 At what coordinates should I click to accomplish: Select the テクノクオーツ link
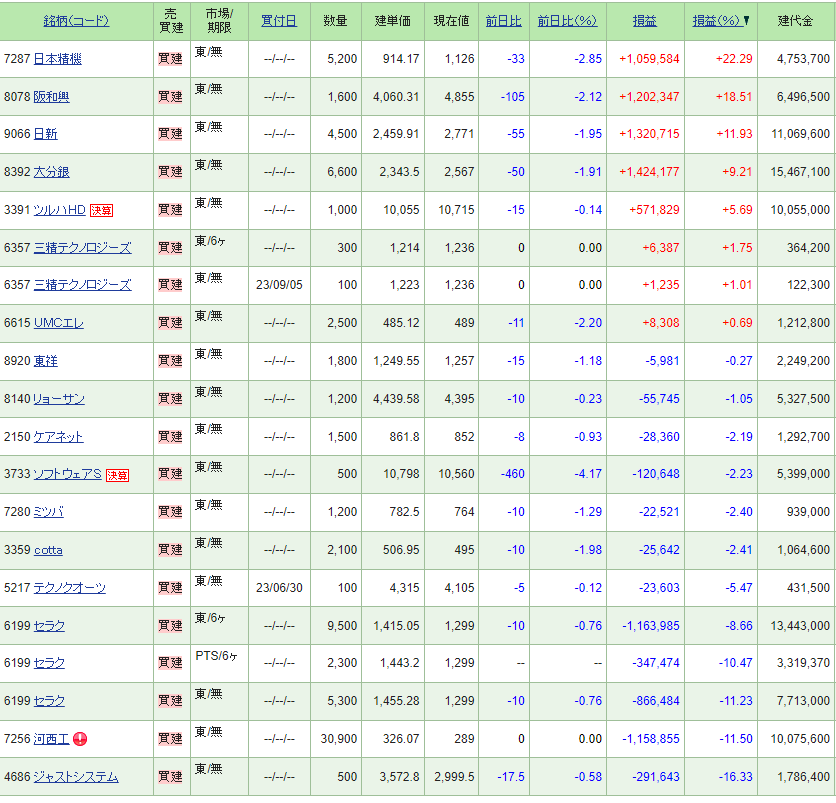point(70,588)
